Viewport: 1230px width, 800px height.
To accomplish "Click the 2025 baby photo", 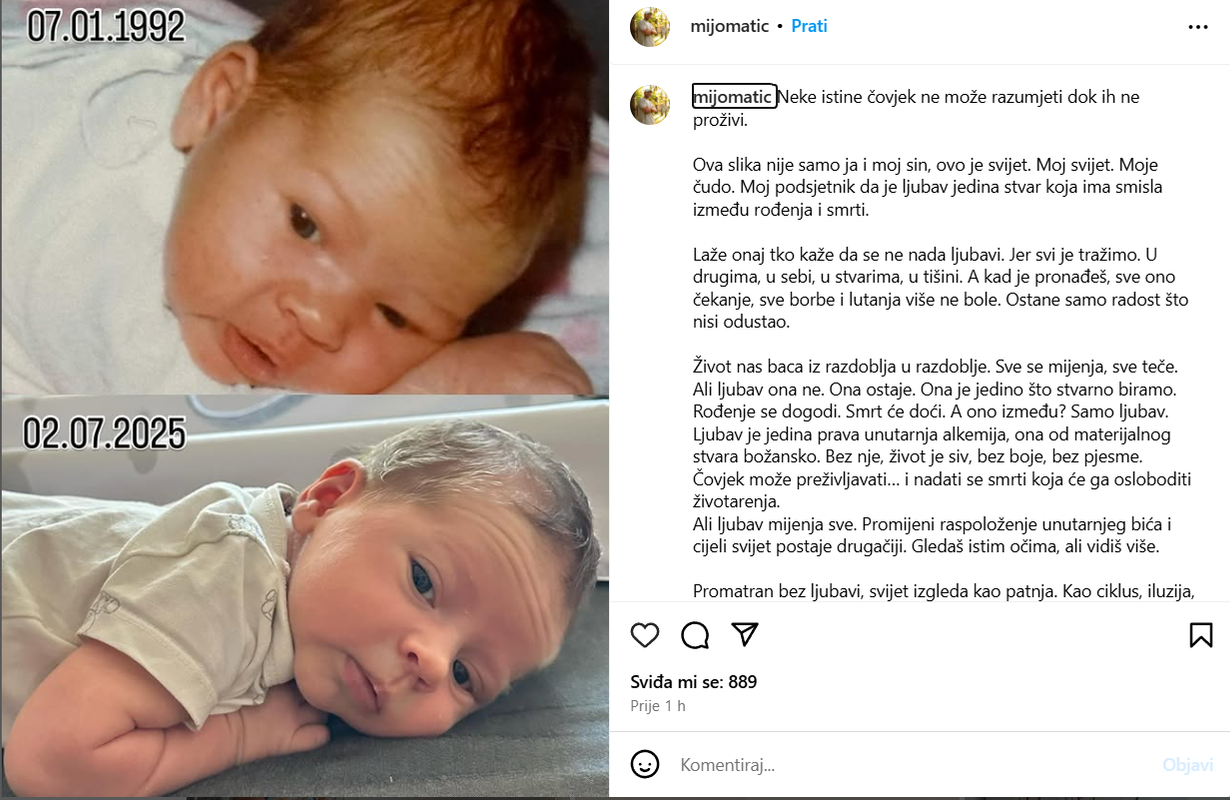I will coord(304,597).
